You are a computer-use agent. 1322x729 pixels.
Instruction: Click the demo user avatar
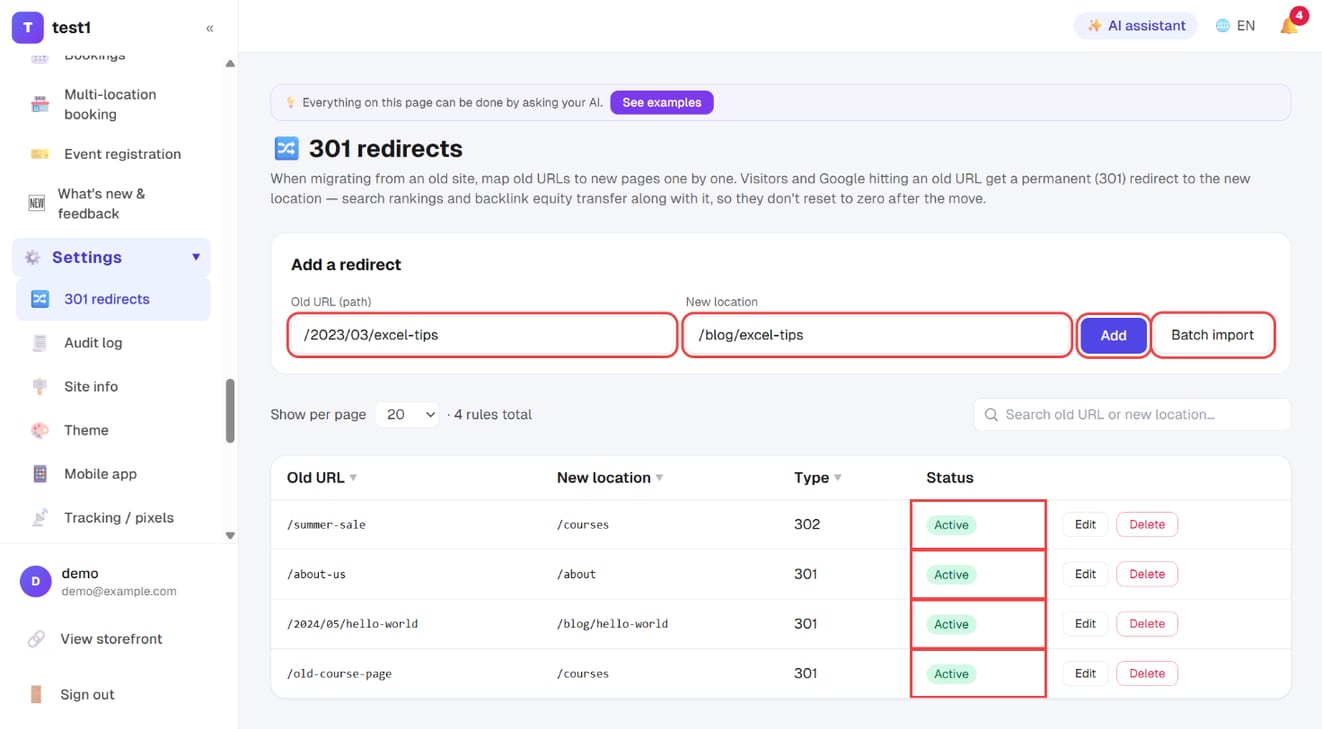pyautogui.click(x=36, y=581)
